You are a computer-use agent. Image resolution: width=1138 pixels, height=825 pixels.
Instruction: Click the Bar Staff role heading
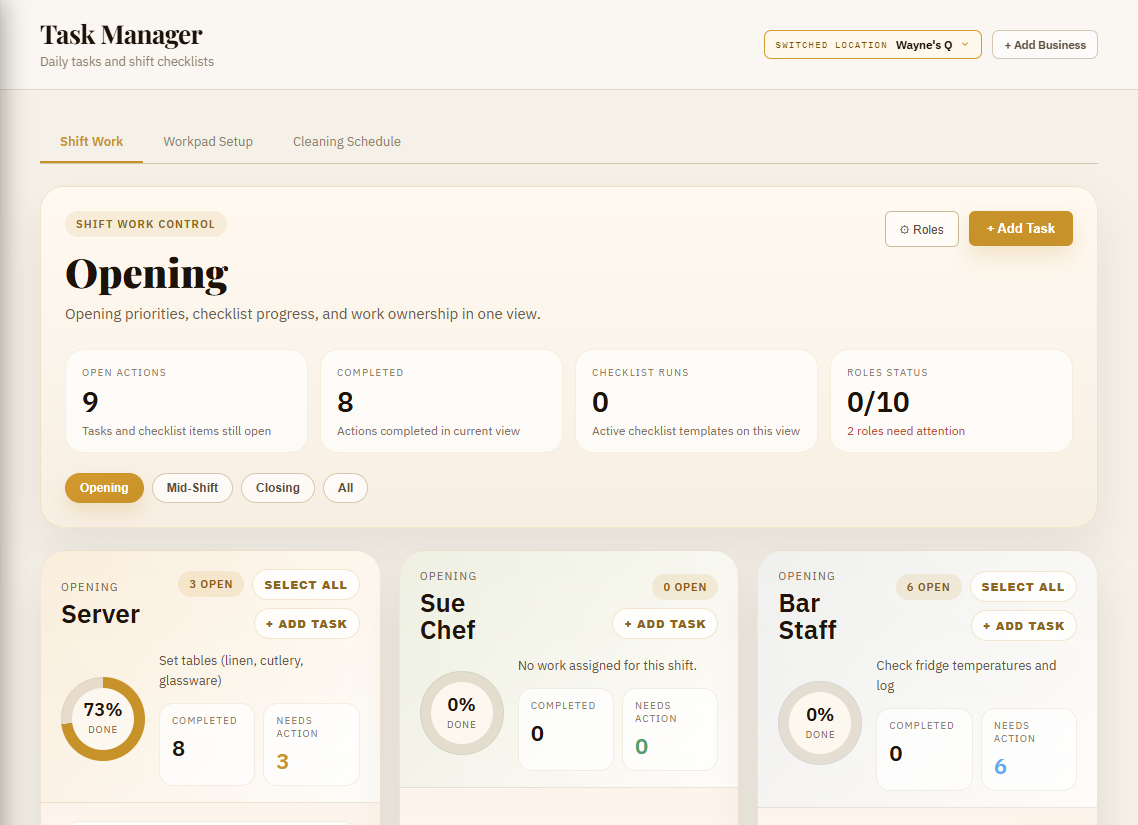[807, 617]
